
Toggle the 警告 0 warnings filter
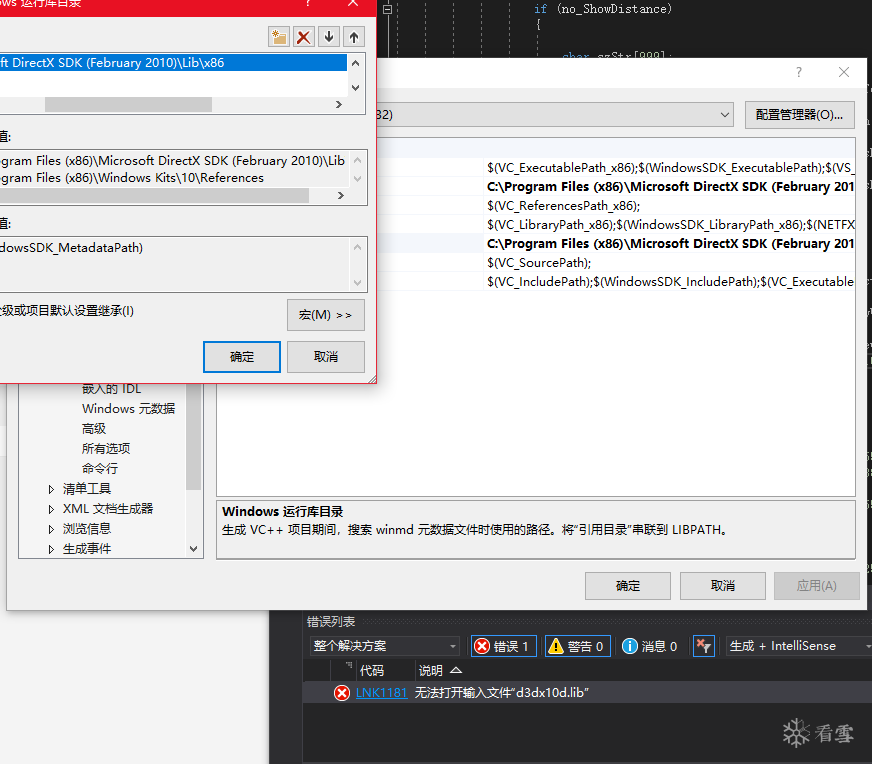578,646
